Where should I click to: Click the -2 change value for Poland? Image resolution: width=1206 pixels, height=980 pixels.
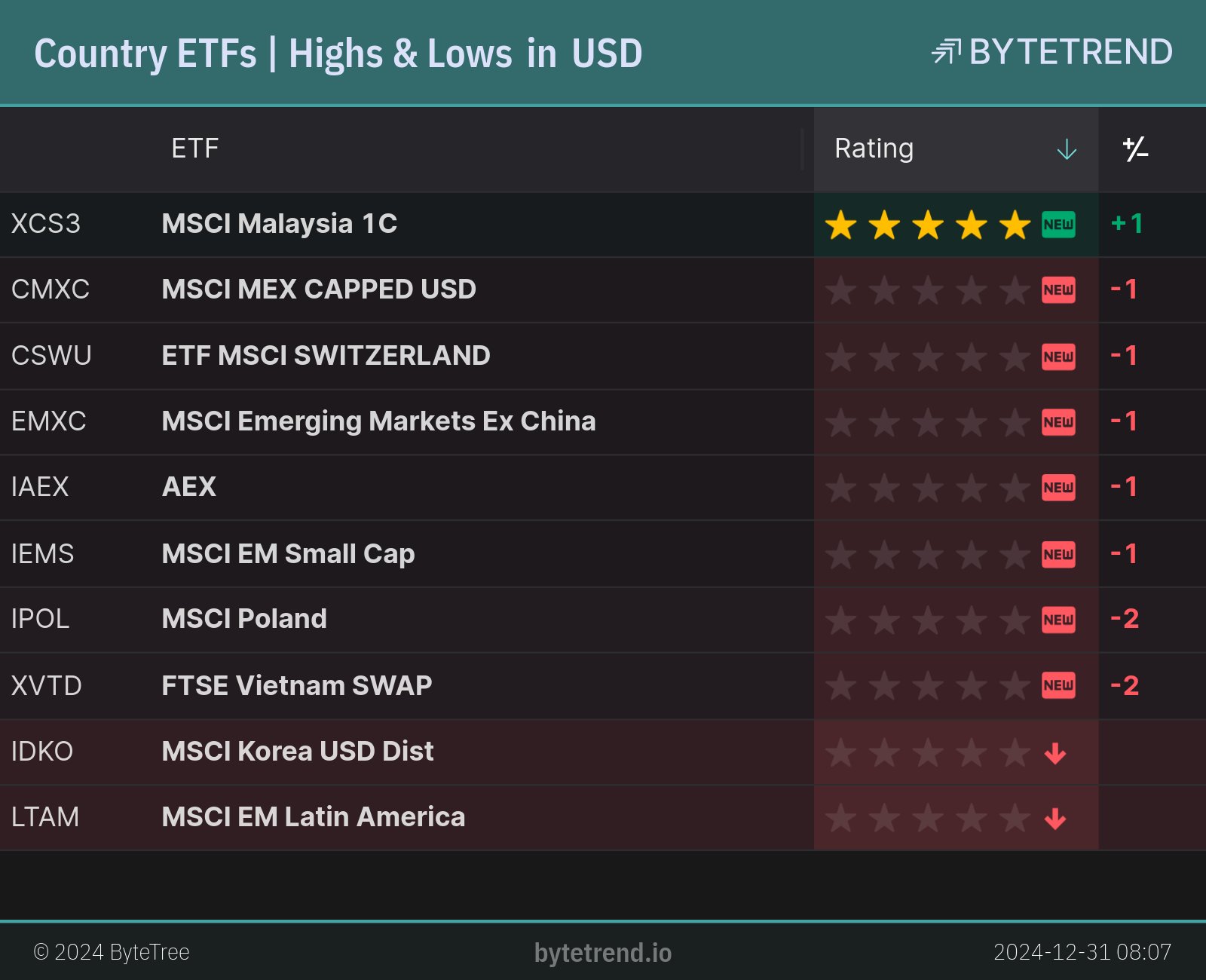click(1125, 619)
